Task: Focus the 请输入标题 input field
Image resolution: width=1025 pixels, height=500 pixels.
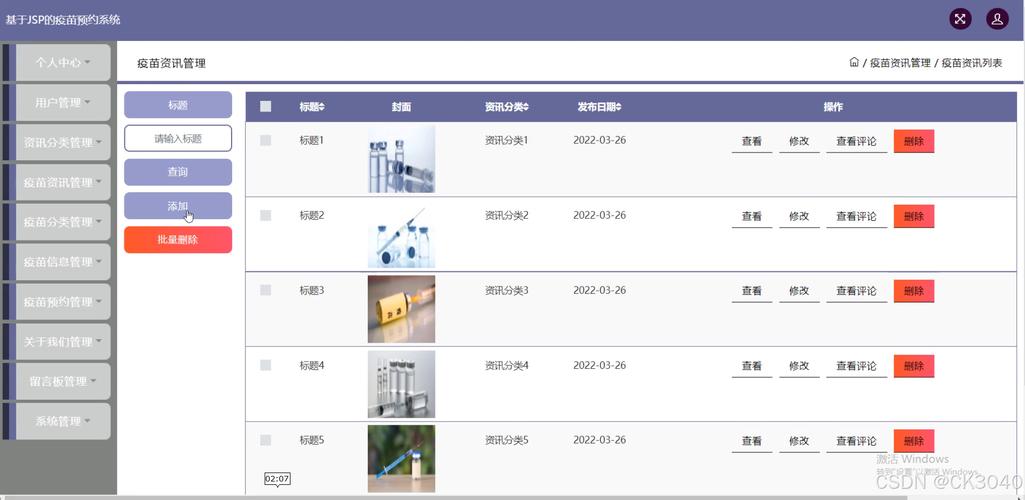Action: coord(178,139)
